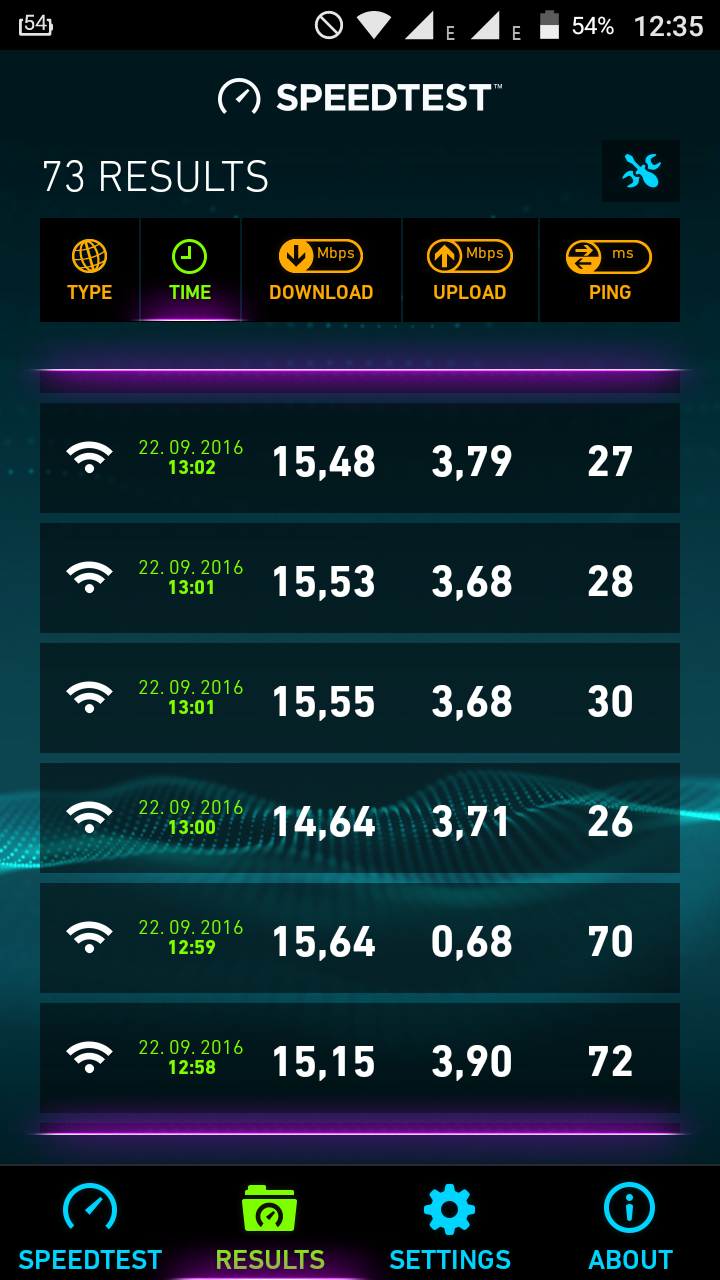Tap Wi-Fi icon of the 13:02 result
720x1280 pixels.
click(90, 458)
